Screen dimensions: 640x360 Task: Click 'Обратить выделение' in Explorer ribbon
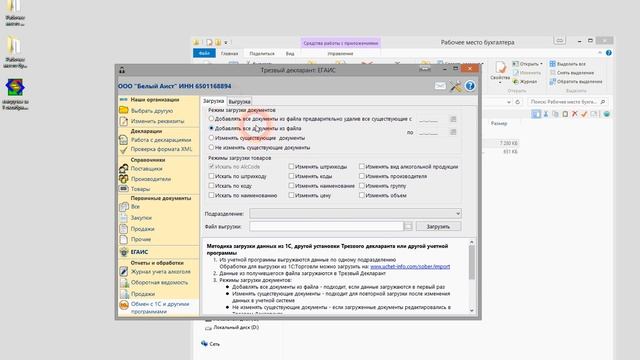coord(576,82)
